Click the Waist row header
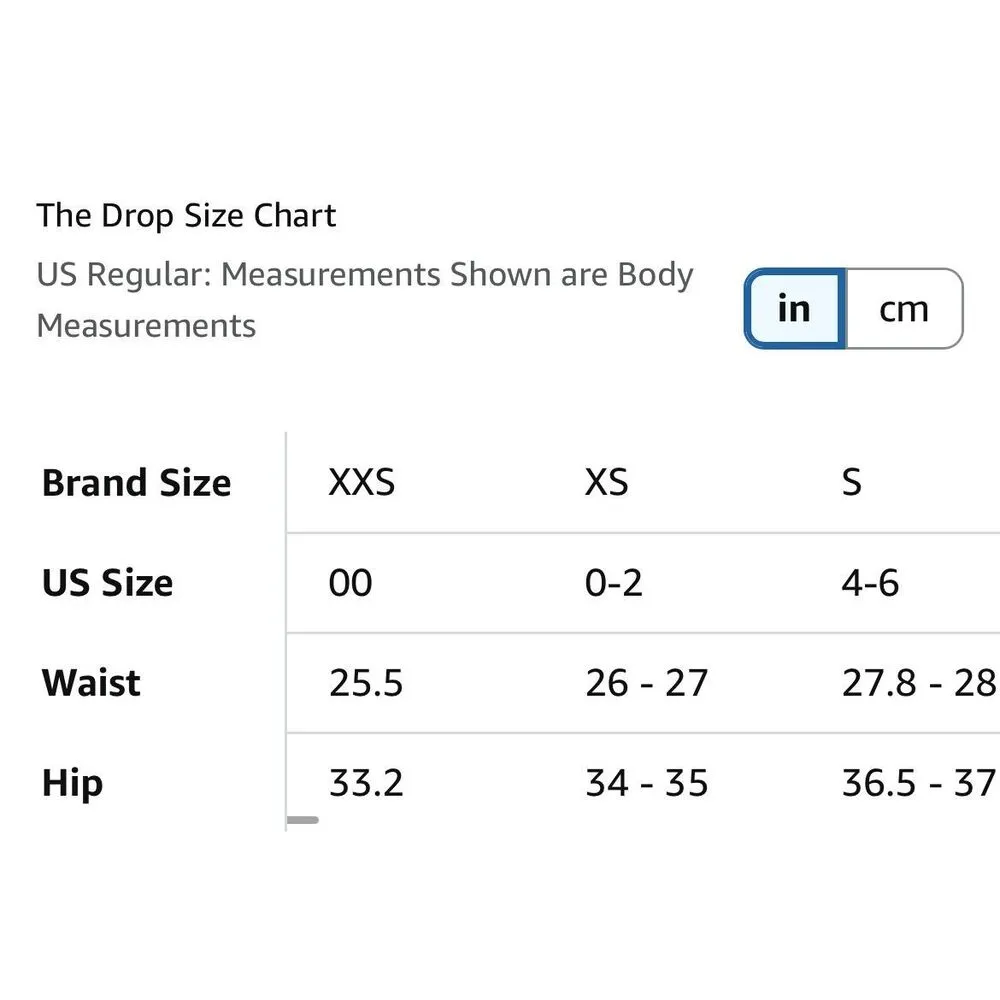The image size is (1000, 1000). pos(91,683)
